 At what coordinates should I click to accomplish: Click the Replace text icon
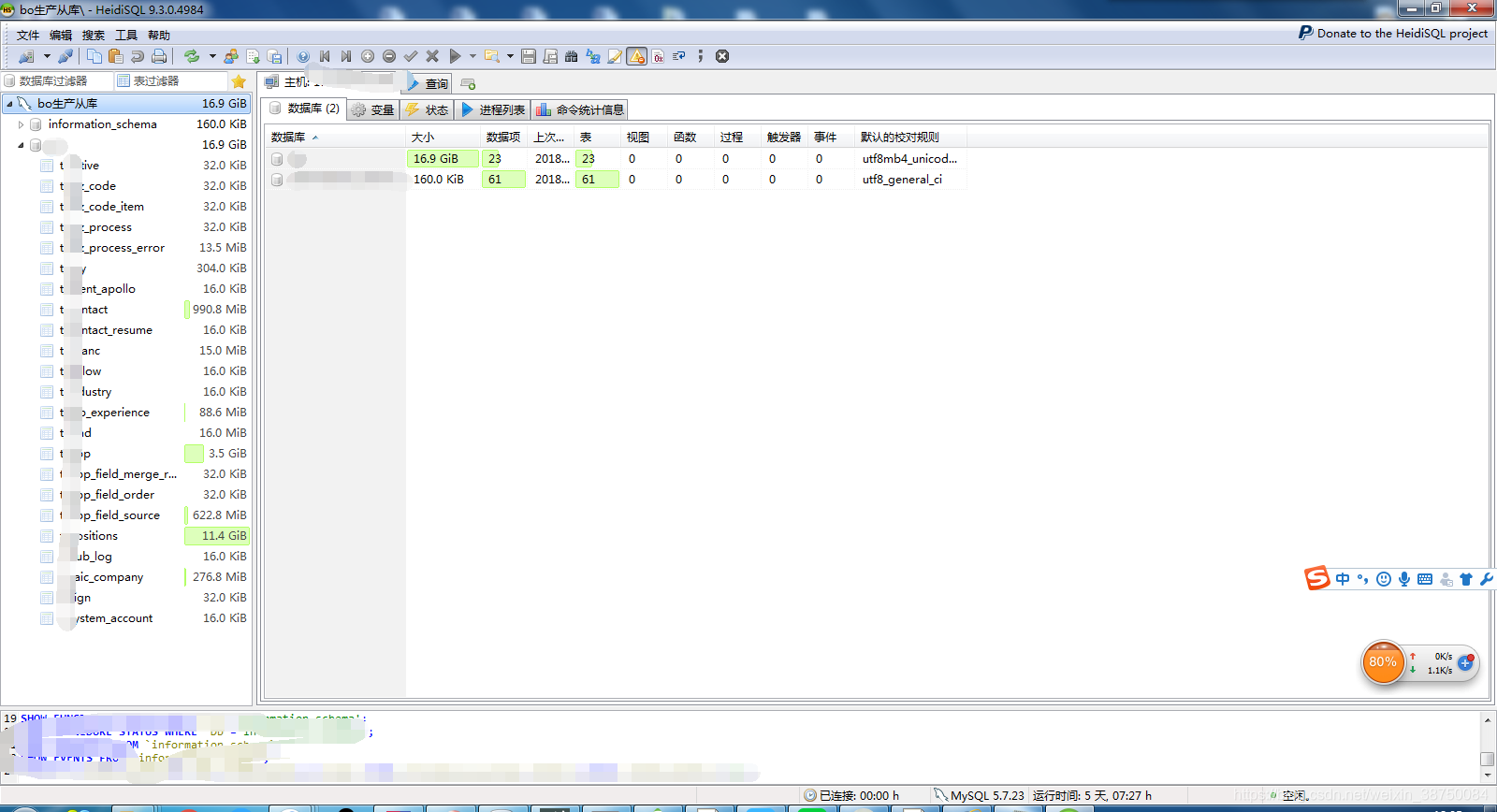[x=593, y=56]
